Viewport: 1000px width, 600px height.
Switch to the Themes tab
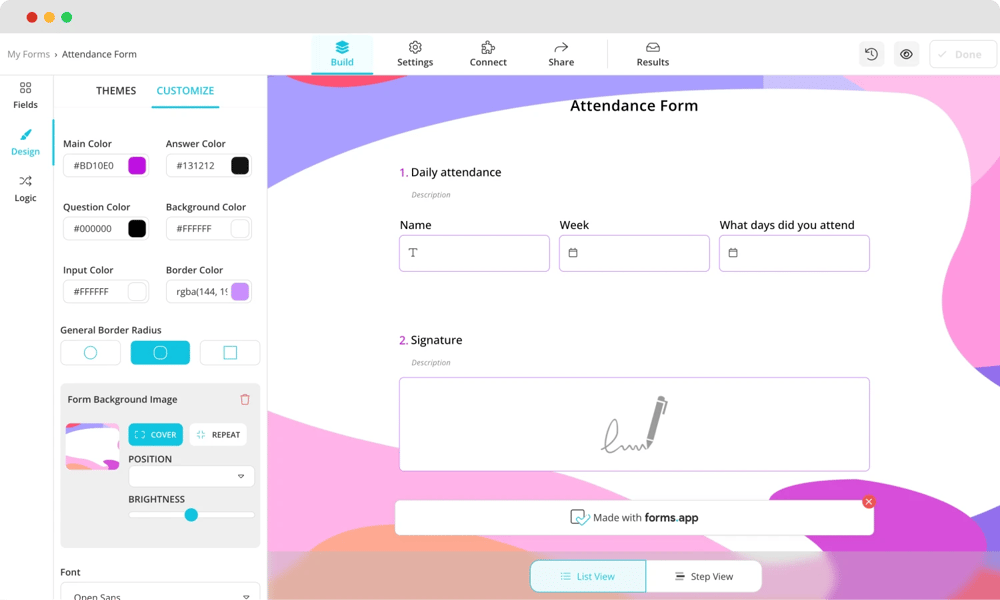pos(116,91)
